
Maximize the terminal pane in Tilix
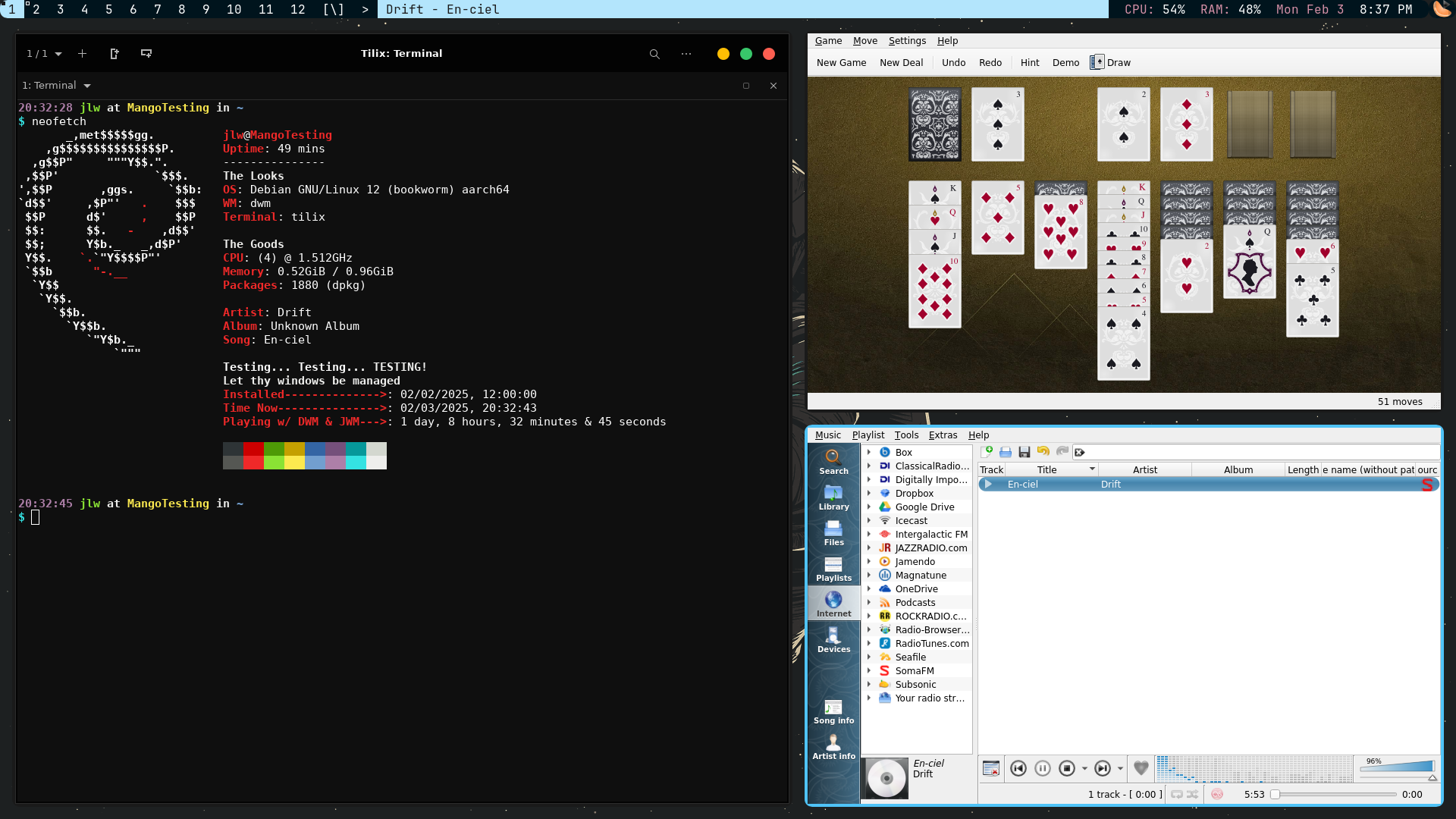[x=746, y=86]
